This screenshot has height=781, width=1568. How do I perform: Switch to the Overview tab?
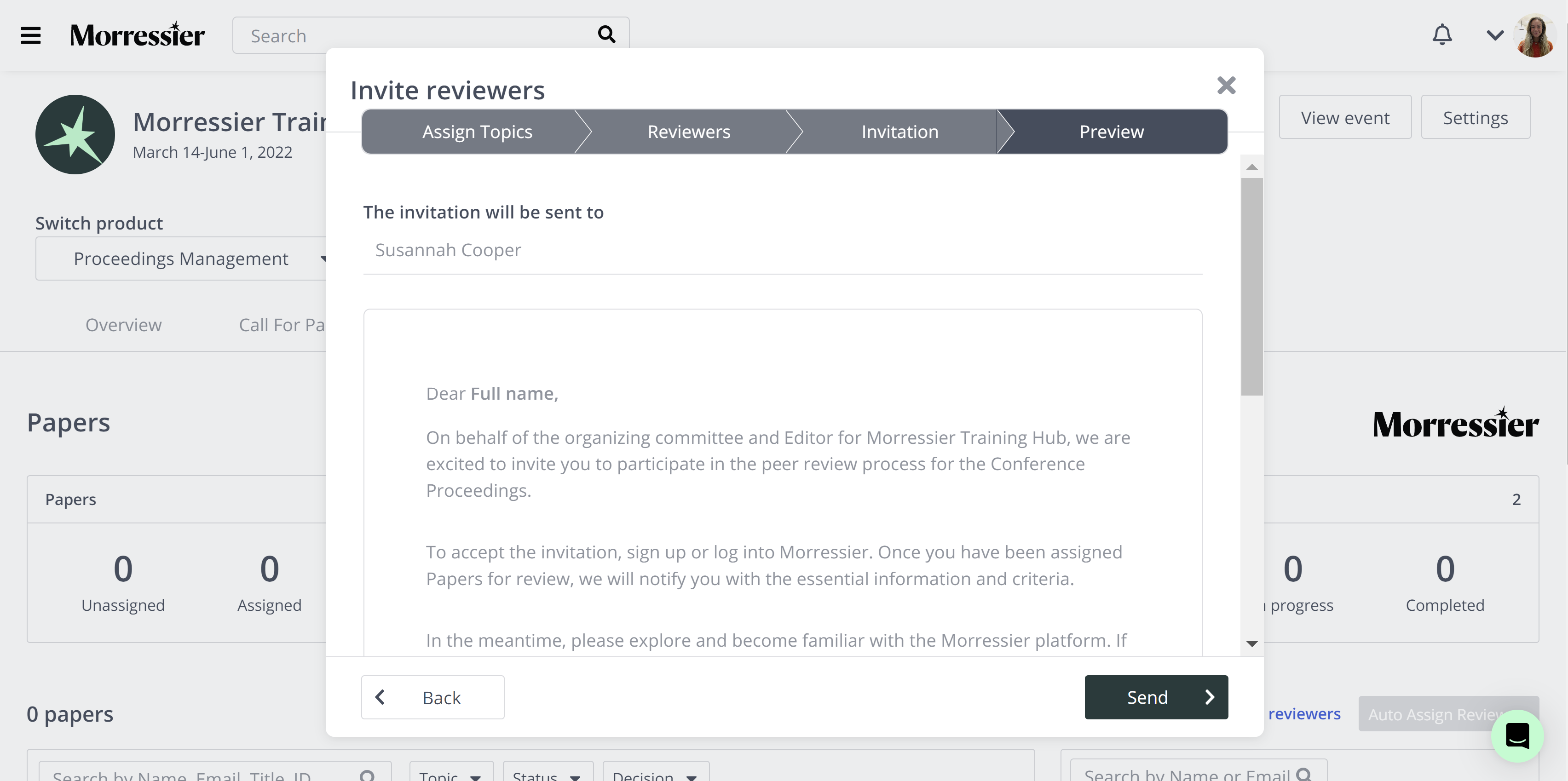(x=124, y=324)
